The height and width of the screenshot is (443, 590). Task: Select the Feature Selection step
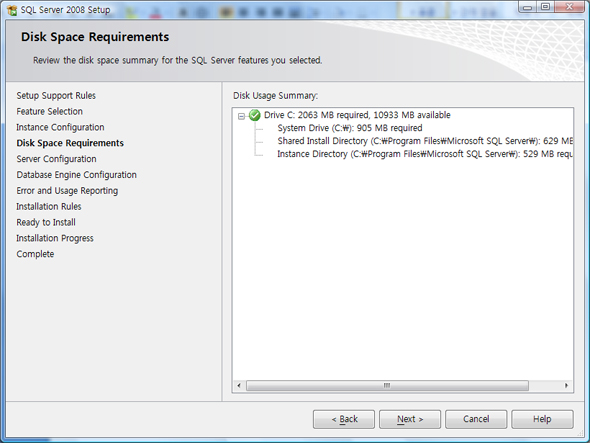[49, 111]
